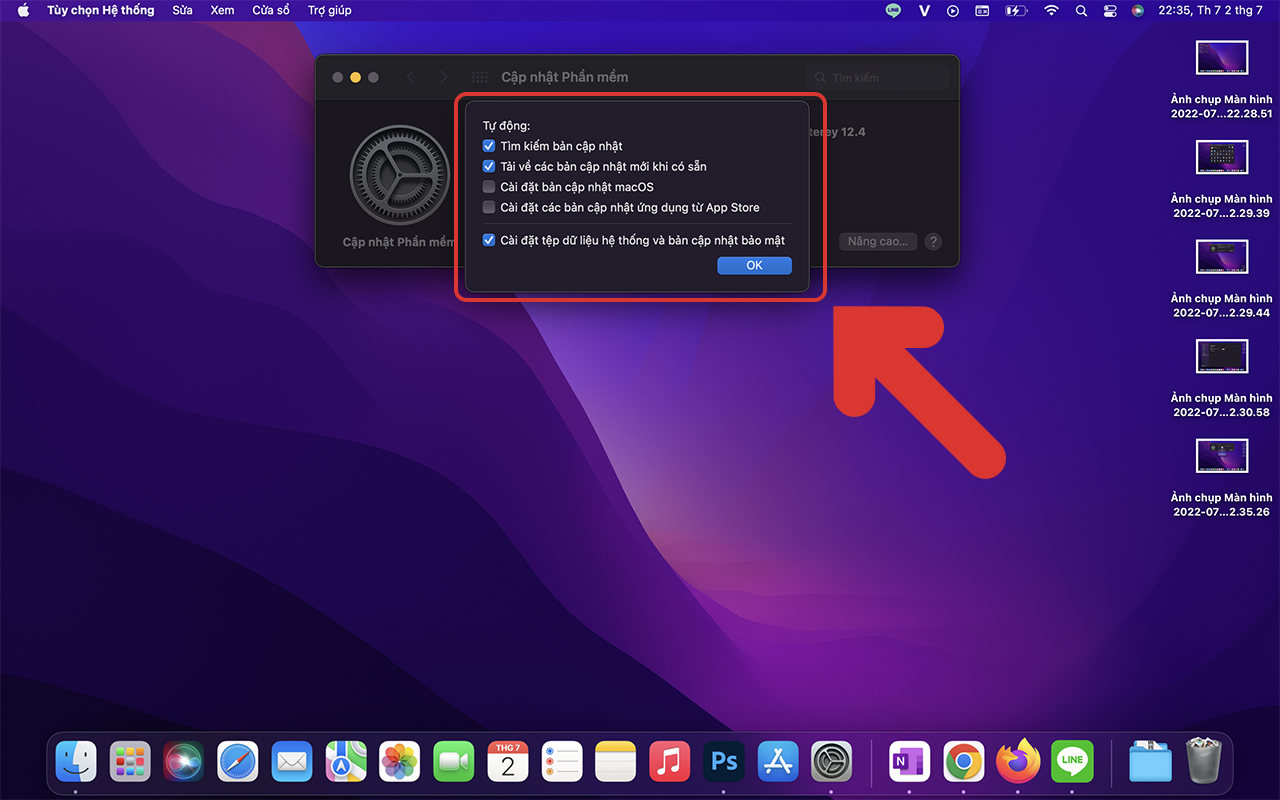Screen dimensions: 1280x800
Task: Select desktop screenshot ending 2.35.26
Action: click(x=1222, y=456)
